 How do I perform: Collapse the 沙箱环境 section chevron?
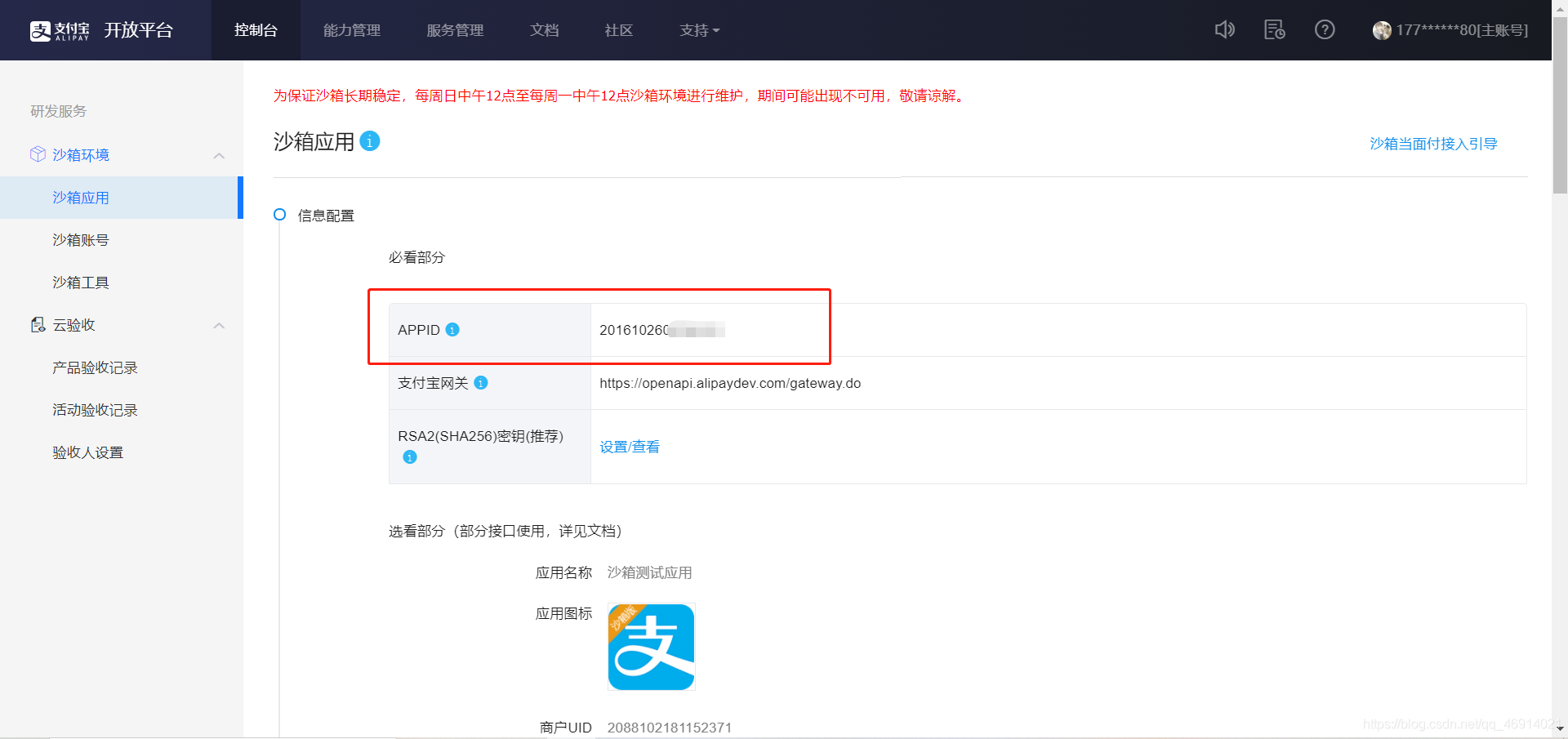219,155
